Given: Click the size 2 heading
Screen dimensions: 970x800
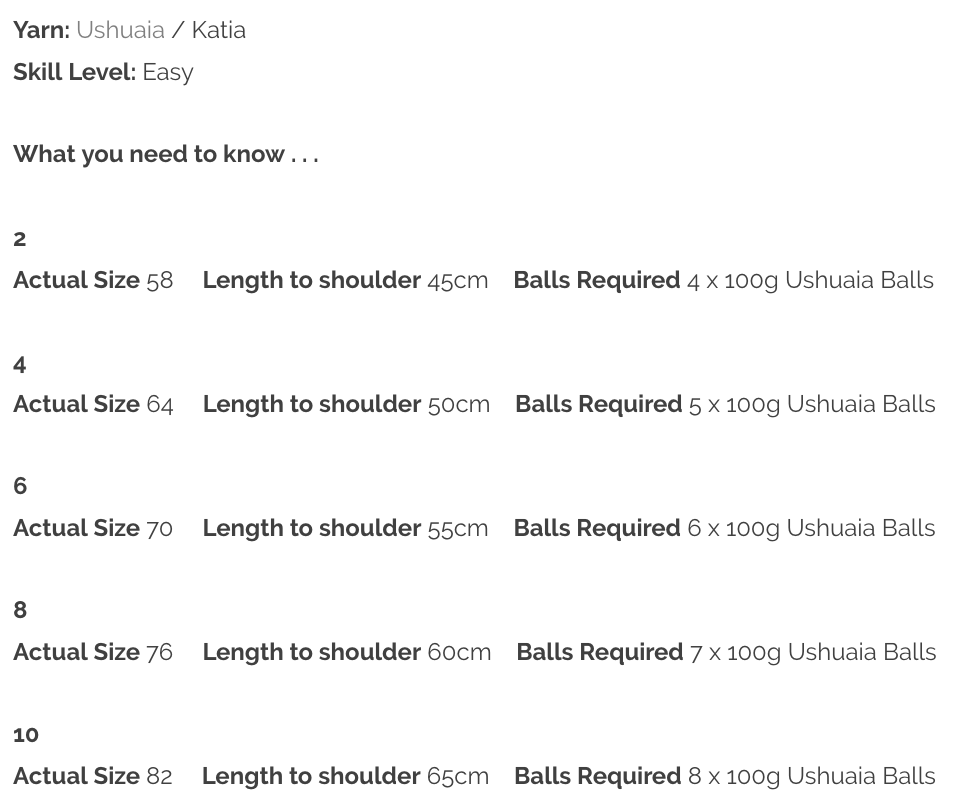Looking at the screenshot, I should (x=20, y=239).
